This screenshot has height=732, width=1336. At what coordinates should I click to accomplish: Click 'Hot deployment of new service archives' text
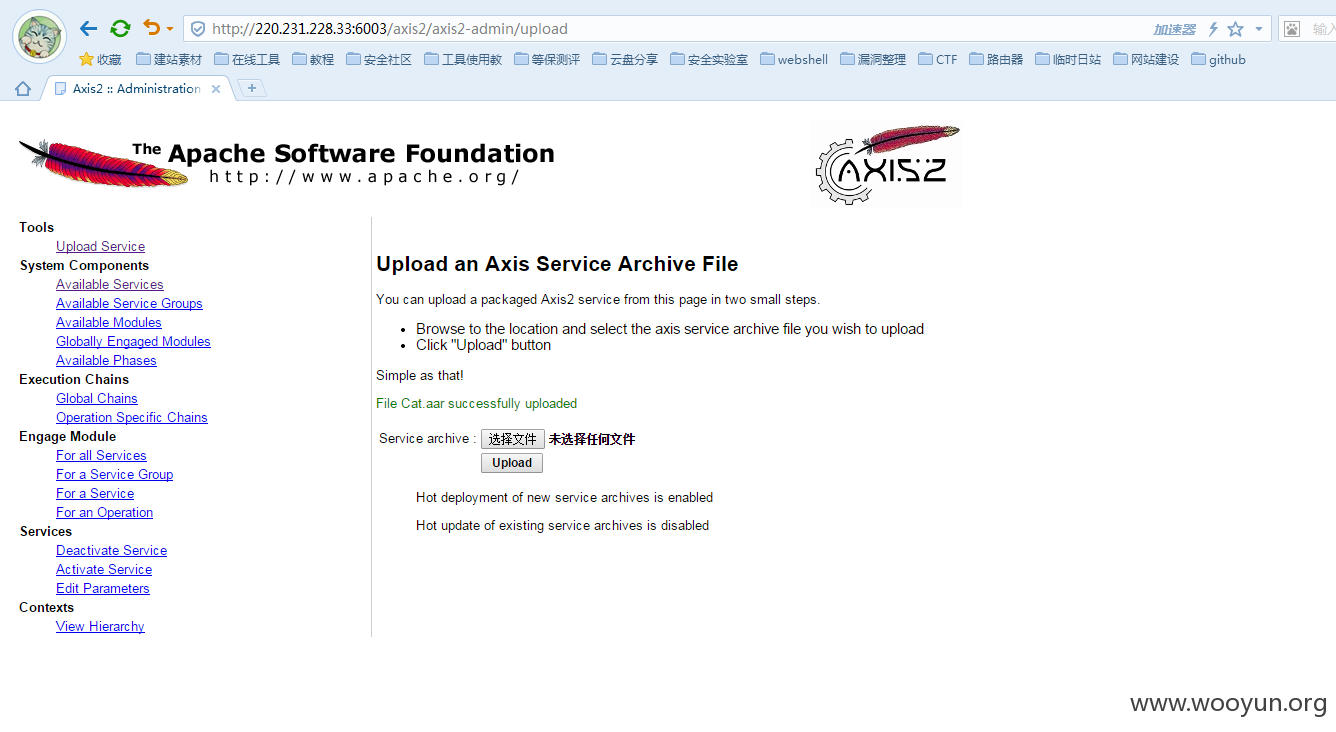point(564,497)
